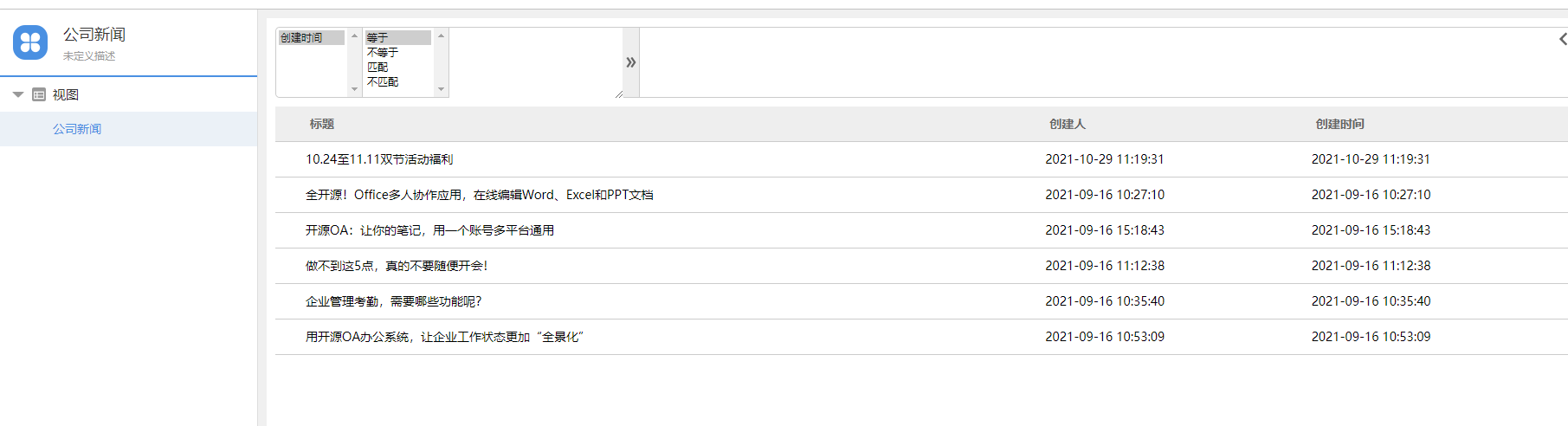Choose the 不等于 operator option
This screenshot has width=1568, height=426.
[383, 53]
